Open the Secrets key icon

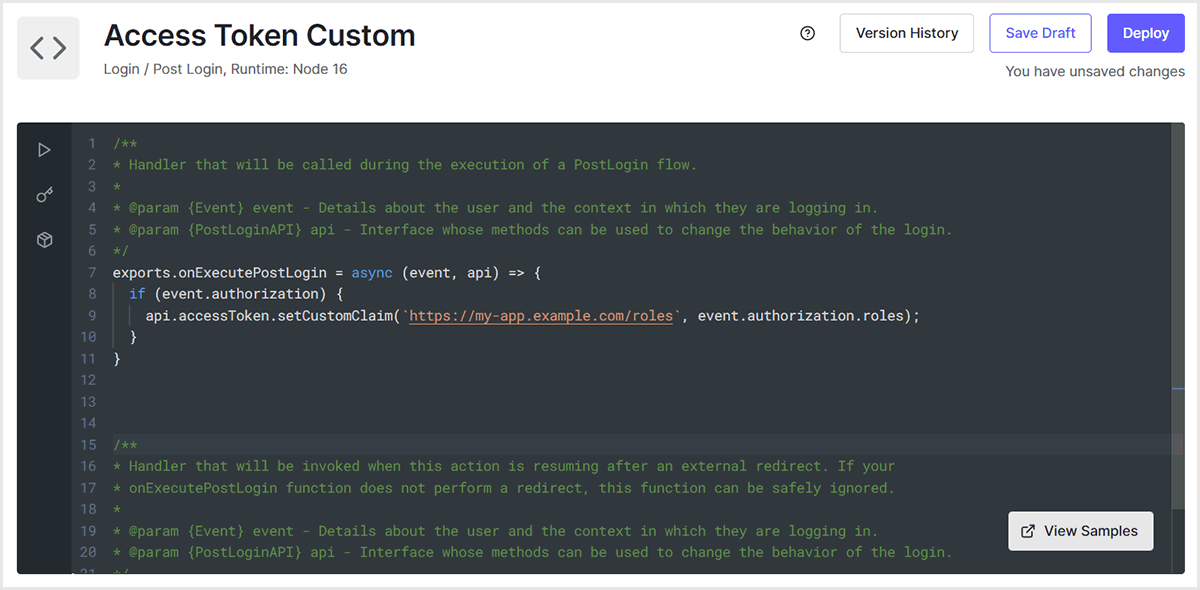pos(44,195)
